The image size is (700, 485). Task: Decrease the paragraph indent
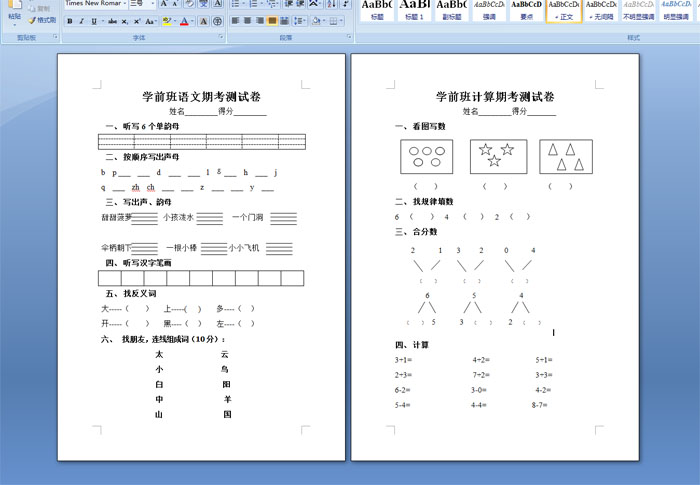click(x=288, y=4)
